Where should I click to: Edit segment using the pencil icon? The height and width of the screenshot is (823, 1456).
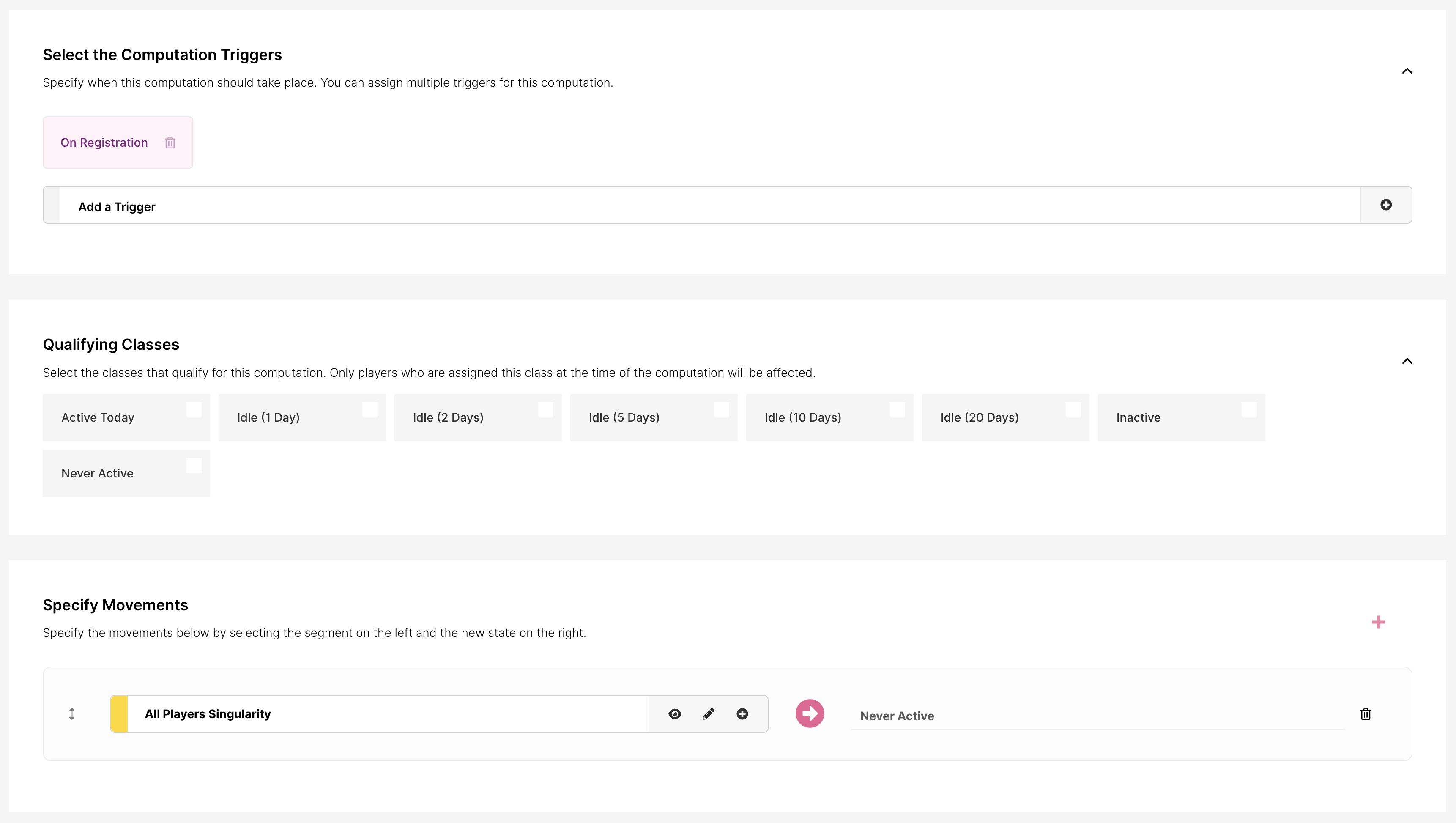tap(708, 714)
